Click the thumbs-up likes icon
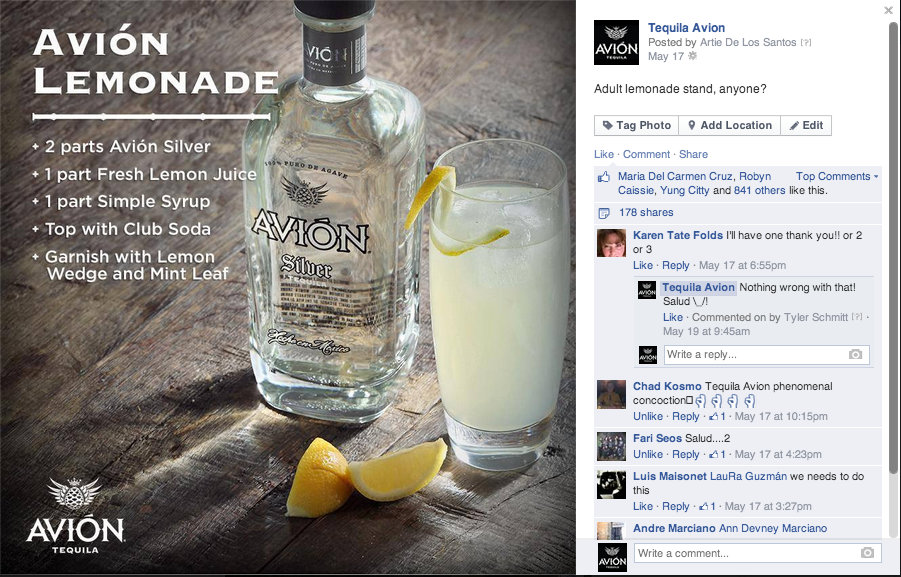 coord(603,177)
